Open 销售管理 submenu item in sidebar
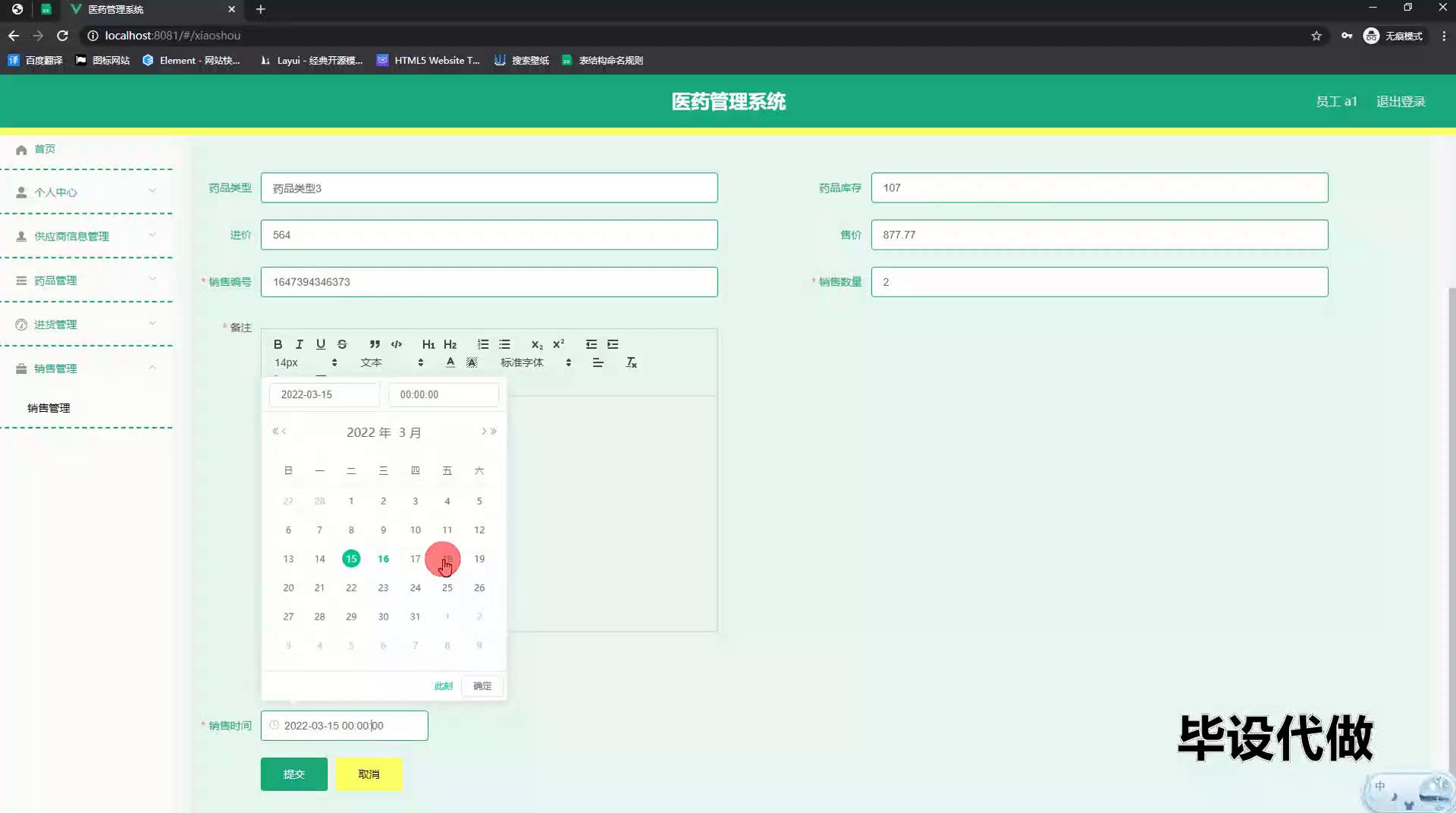The image size is (1456, 813). (x=49, y=408)
